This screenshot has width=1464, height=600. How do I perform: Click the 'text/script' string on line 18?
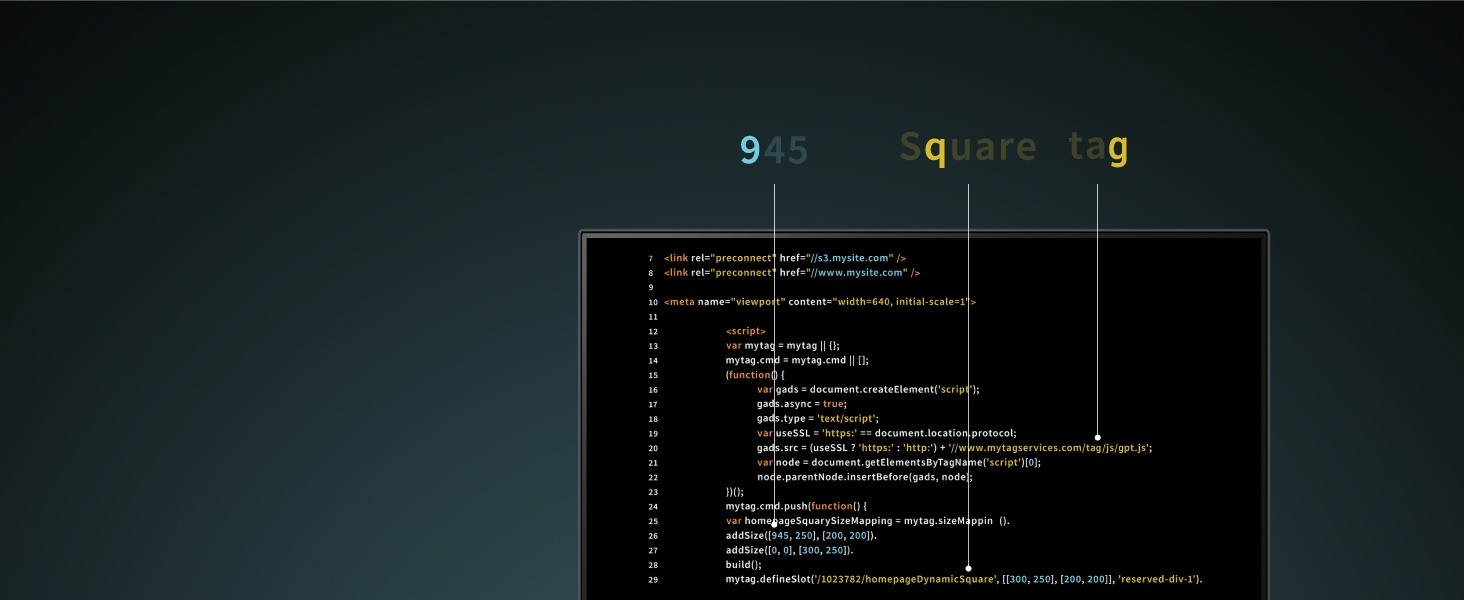pyautogui.click(x=847, y=419)
